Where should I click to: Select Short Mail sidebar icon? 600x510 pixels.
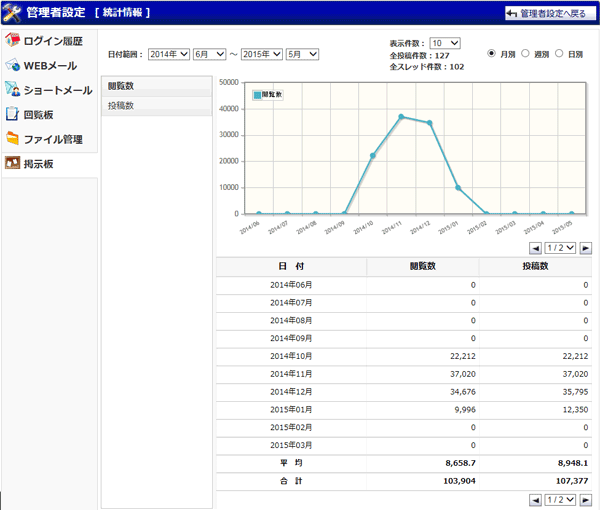point(13,90)
